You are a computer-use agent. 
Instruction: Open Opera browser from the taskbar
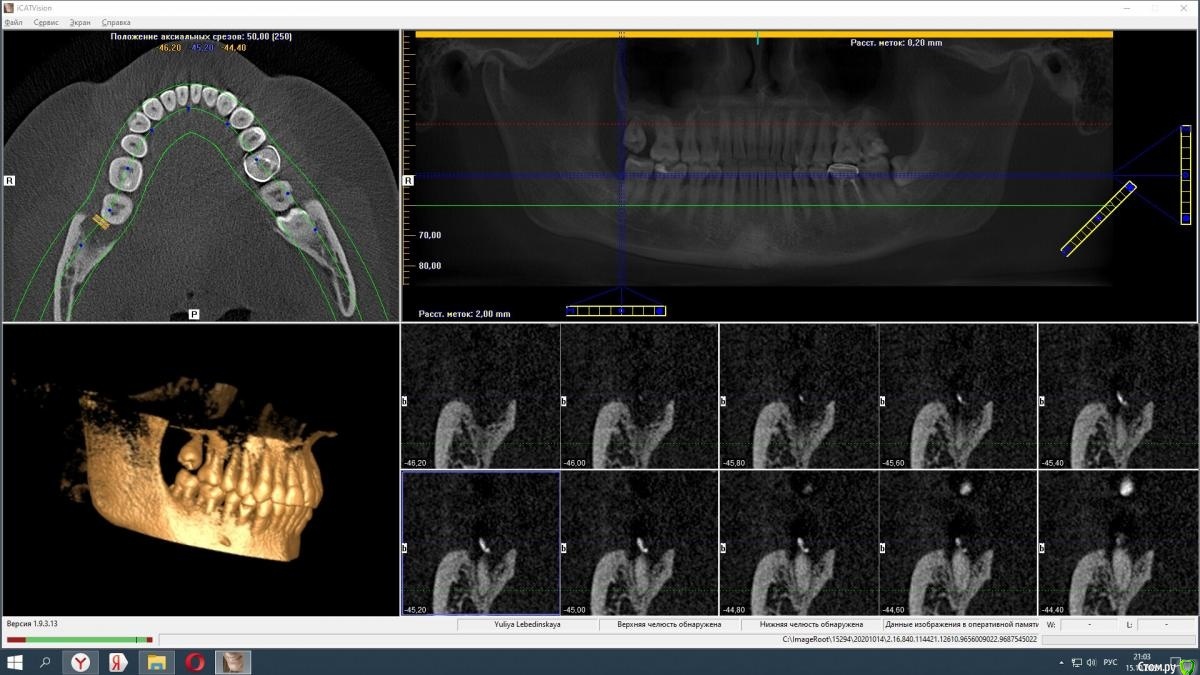(196, 662)
